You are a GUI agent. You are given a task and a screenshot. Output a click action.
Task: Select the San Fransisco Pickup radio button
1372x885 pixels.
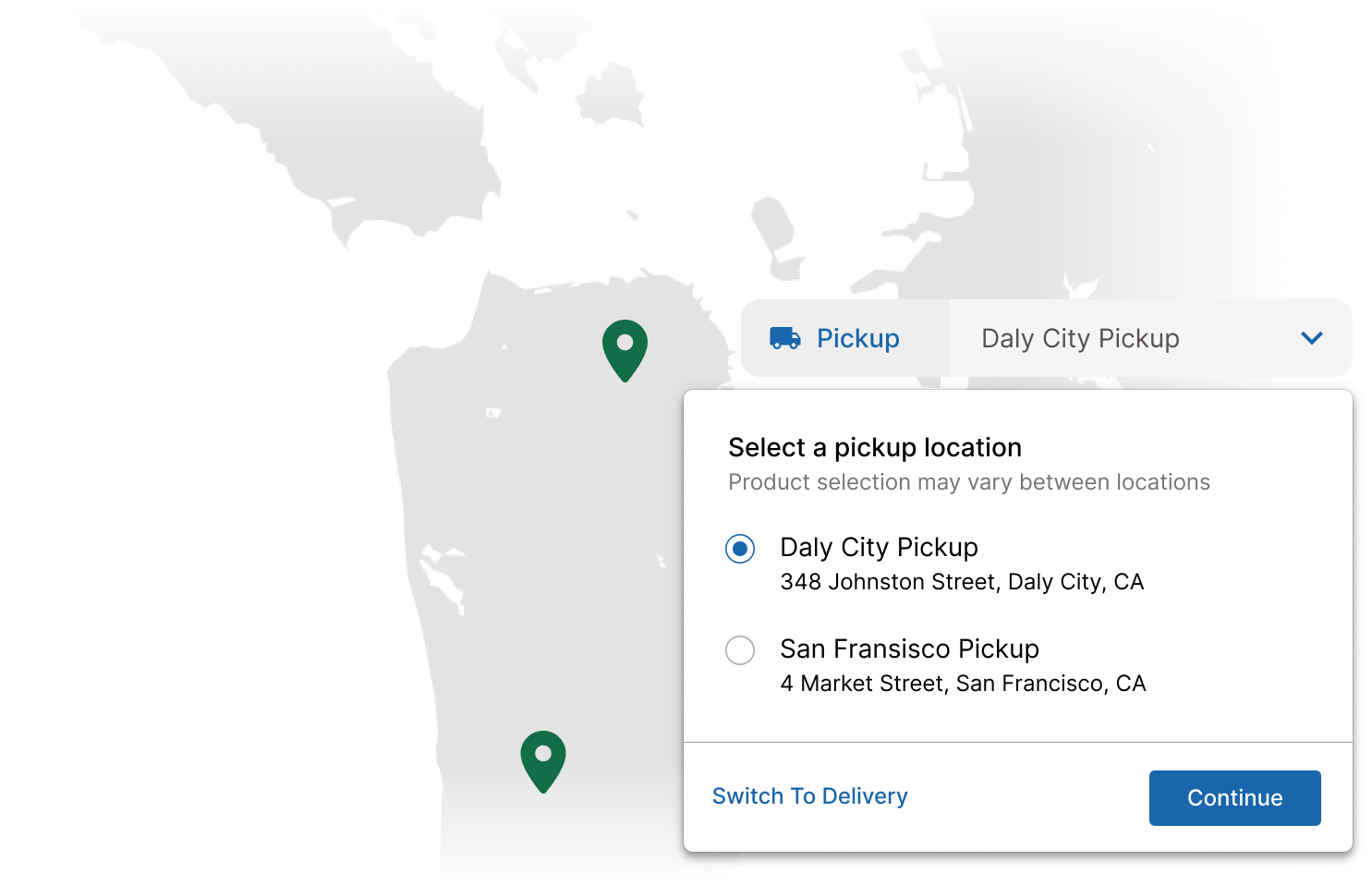(740, 650)
